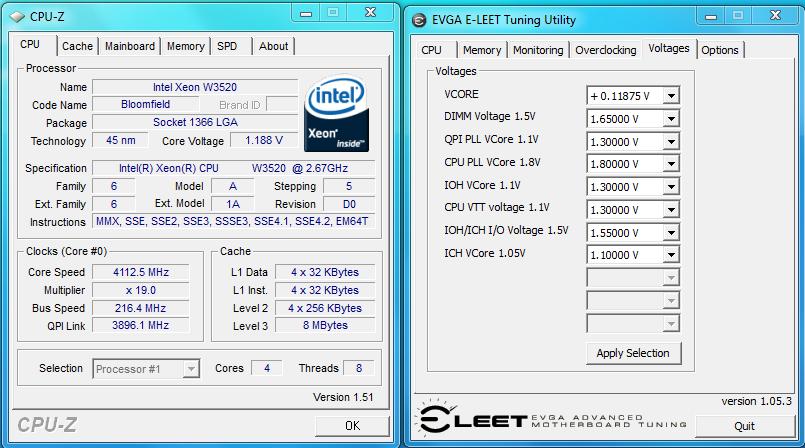
Task: Click the E-LEET EVGA Advanced Motherboard Tuning logo
Action: [x=550, y=419]
